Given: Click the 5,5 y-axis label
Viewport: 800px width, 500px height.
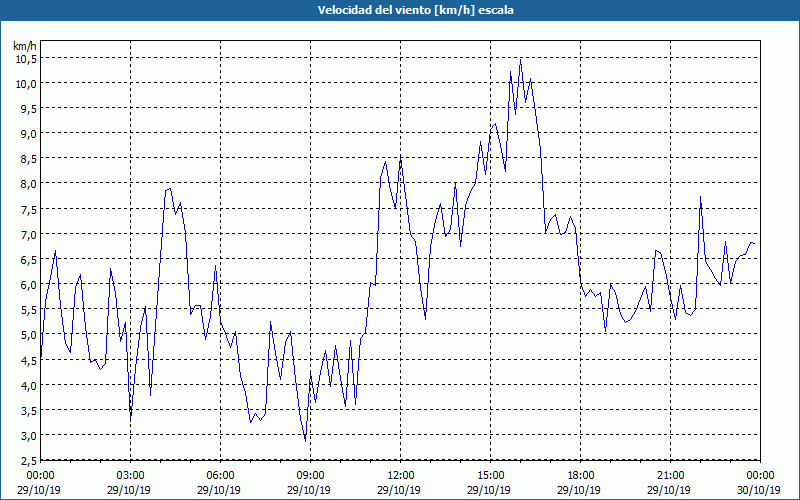Looking at the screenshot, I should click(x=29, y=310).
